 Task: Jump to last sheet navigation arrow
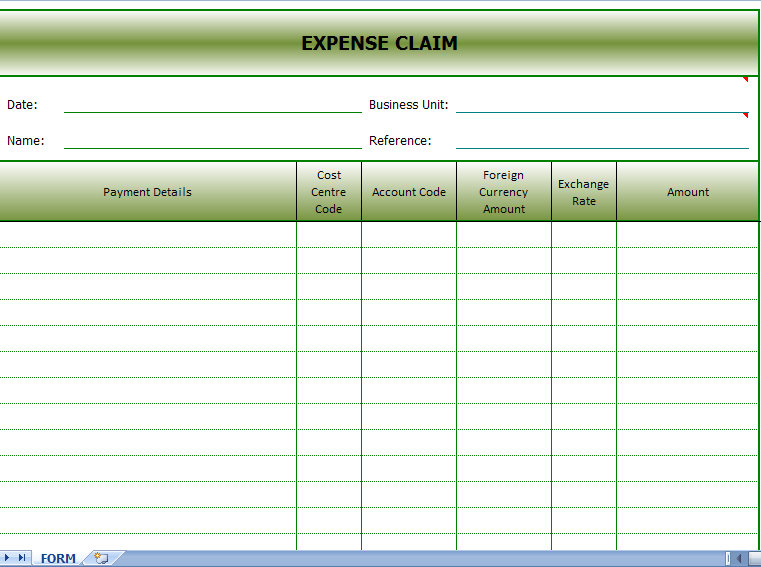(22, 558)
